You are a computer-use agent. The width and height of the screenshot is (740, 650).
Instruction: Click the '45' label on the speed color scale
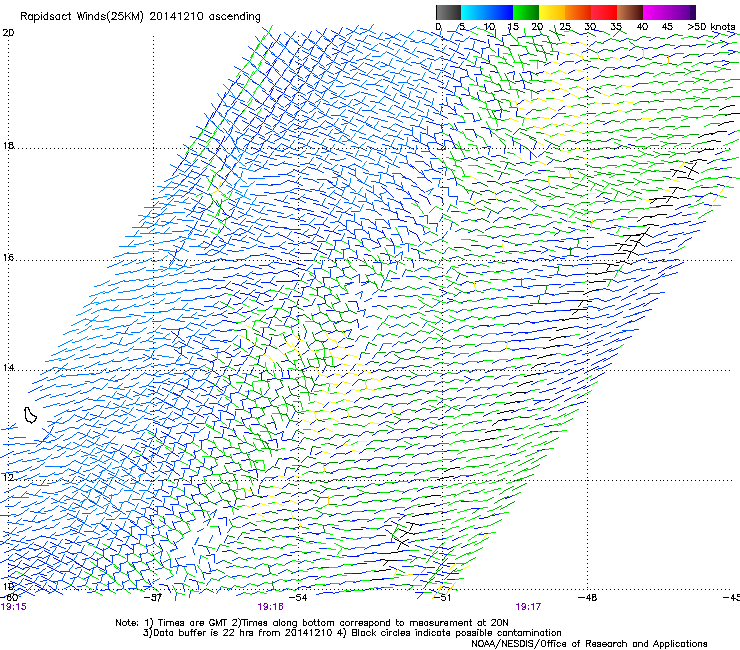667,27
